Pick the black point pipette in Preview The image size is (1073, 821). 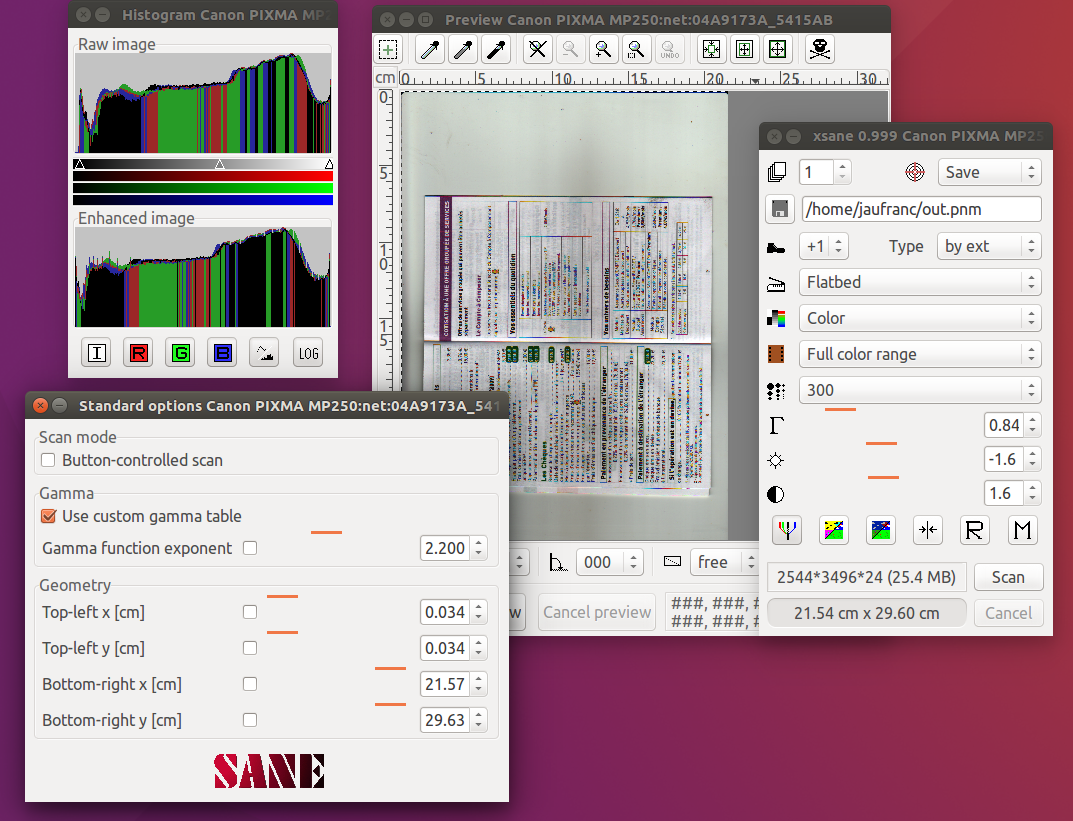click(x=496, y=49)
